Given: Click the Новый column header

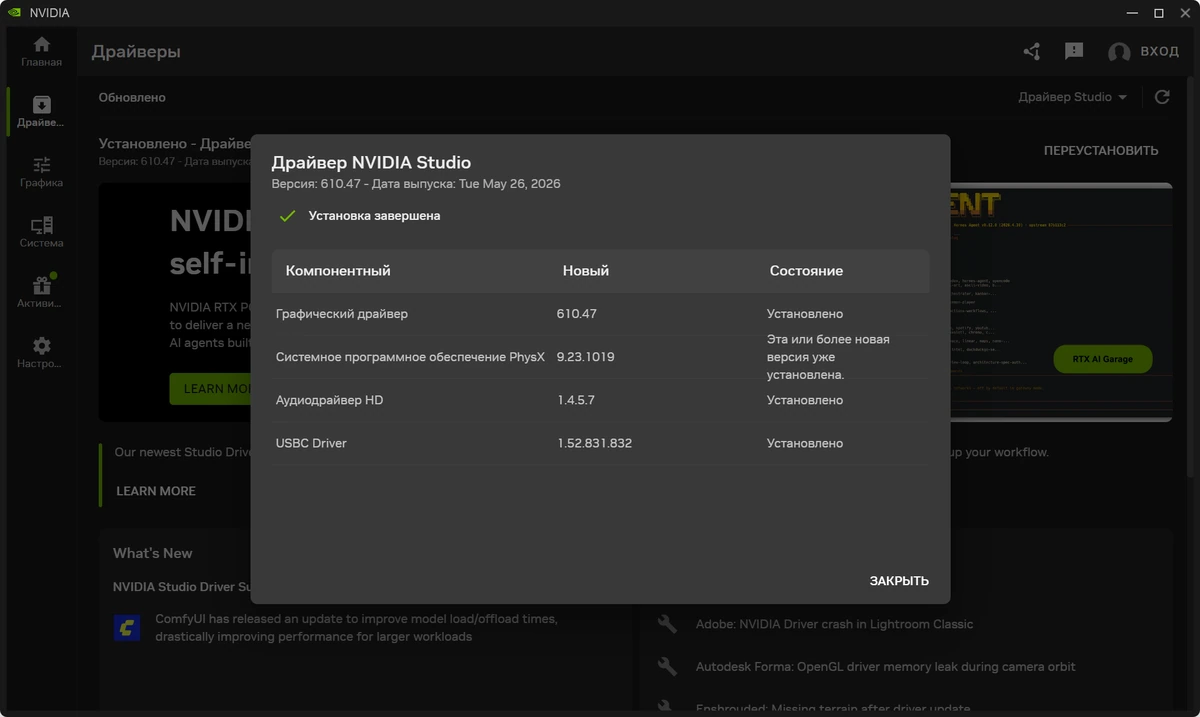Looking at the screenshot, I should click(586, 271).
